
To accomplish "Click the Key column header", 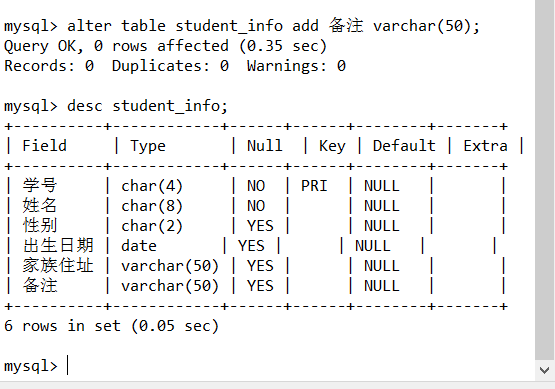I will [x=332, y=147].
